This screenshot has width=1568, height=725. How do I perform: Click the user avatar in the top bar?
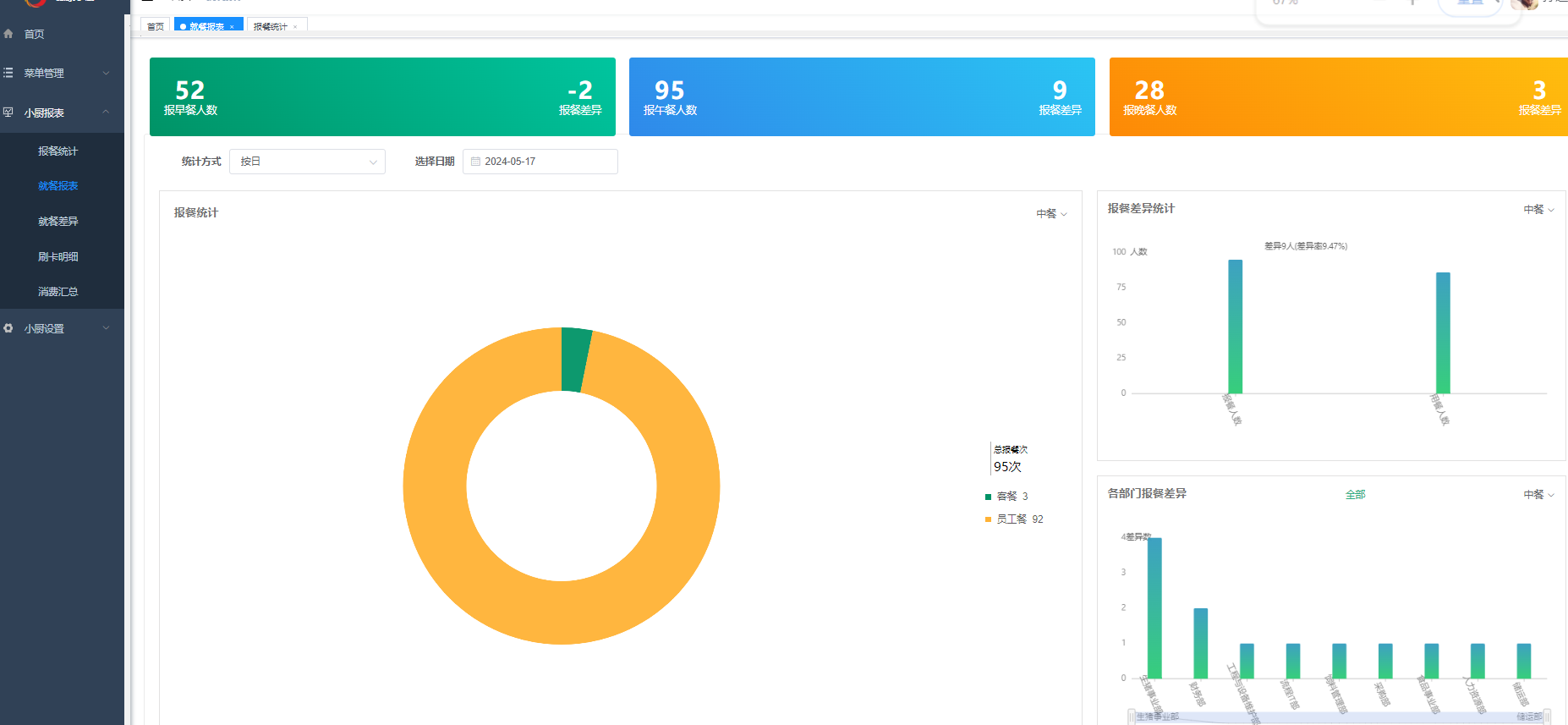[x=1525, y=4]
